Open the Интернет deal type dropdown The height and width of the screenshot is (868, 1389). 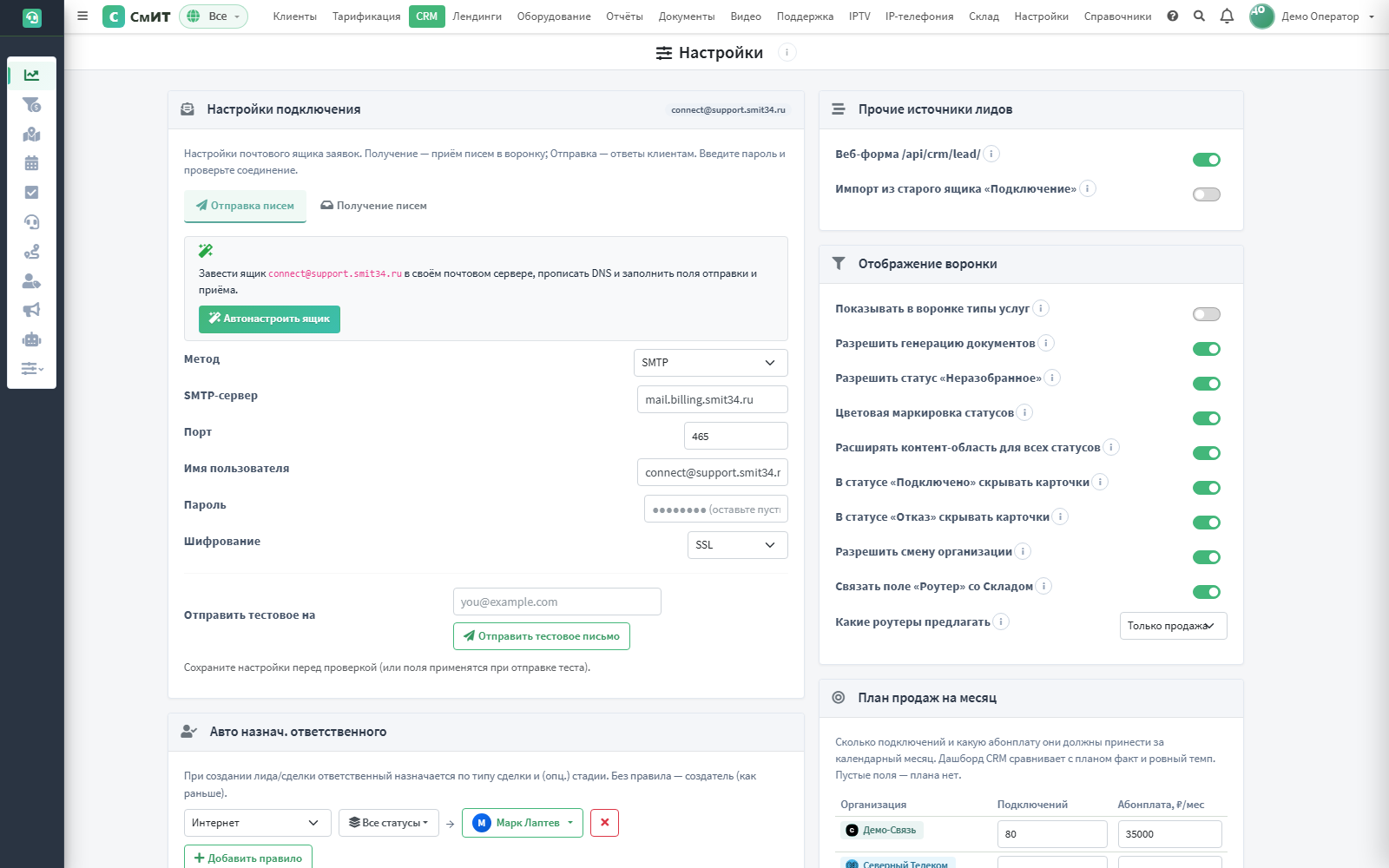pos(258,823)
